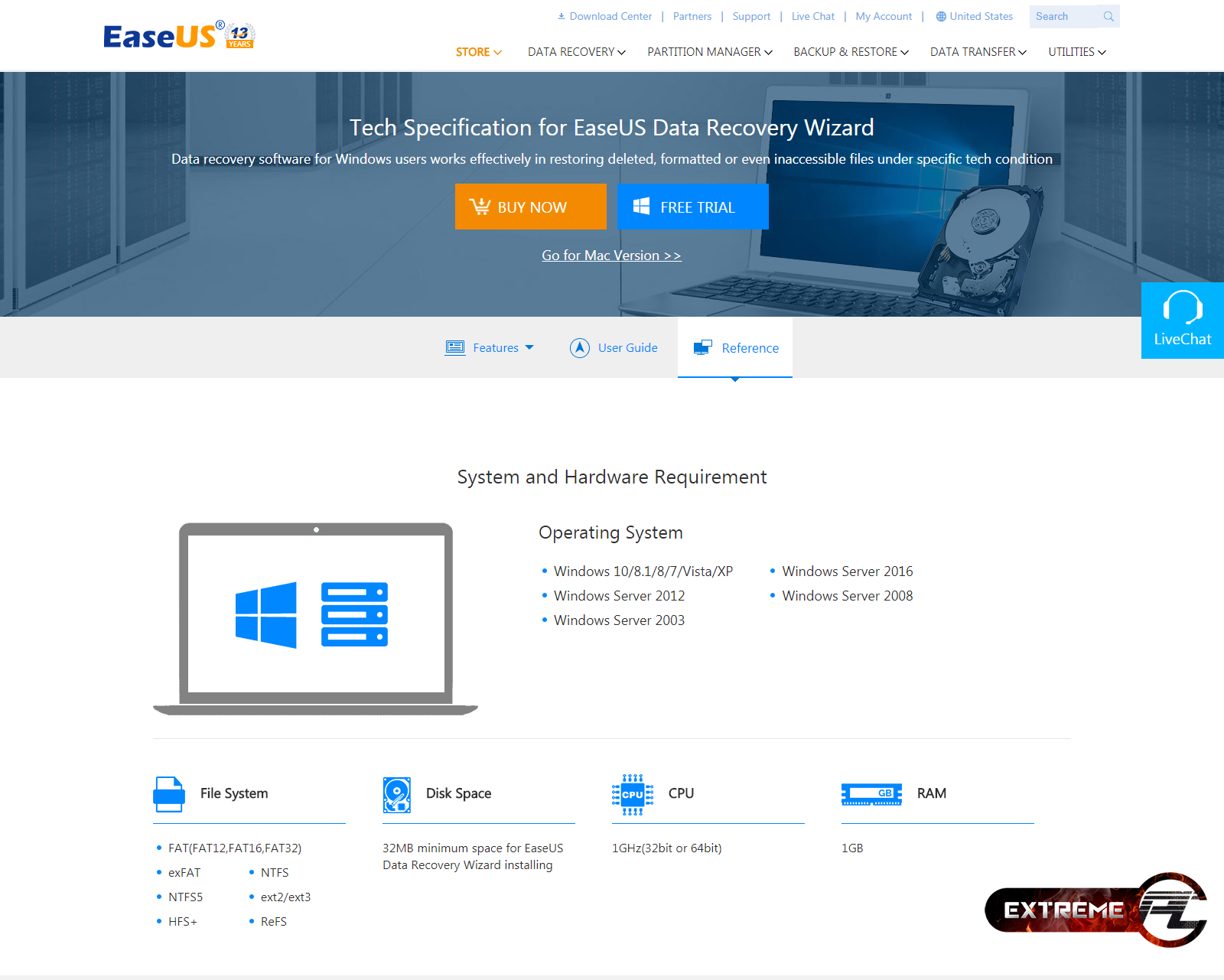This screenshot has width=1224, height=980.
Task: Expand the Features dropdown arrow
Action: click(x=529, y=347)
